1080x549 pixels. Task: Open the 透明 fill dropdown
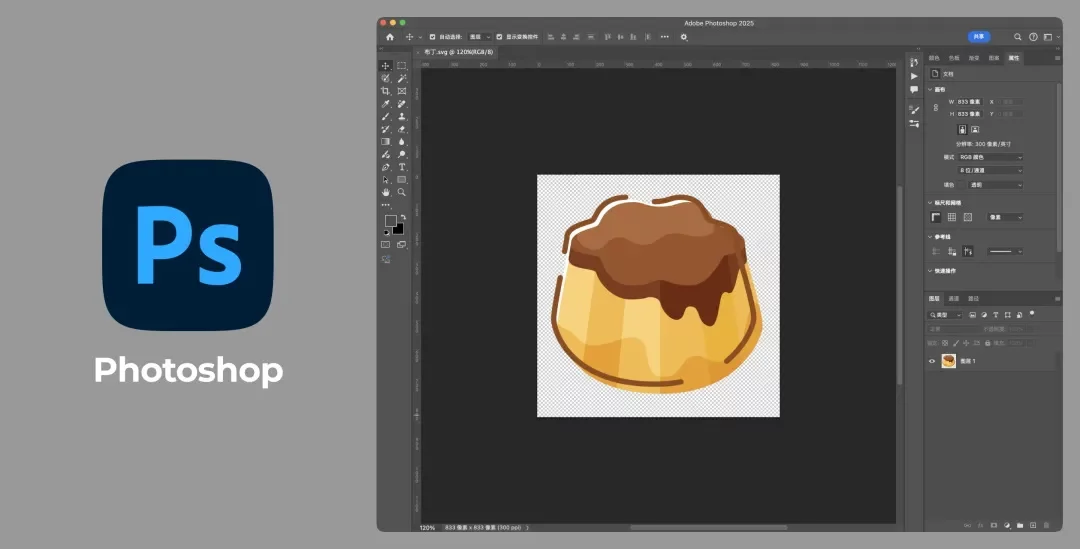(989, 185)
